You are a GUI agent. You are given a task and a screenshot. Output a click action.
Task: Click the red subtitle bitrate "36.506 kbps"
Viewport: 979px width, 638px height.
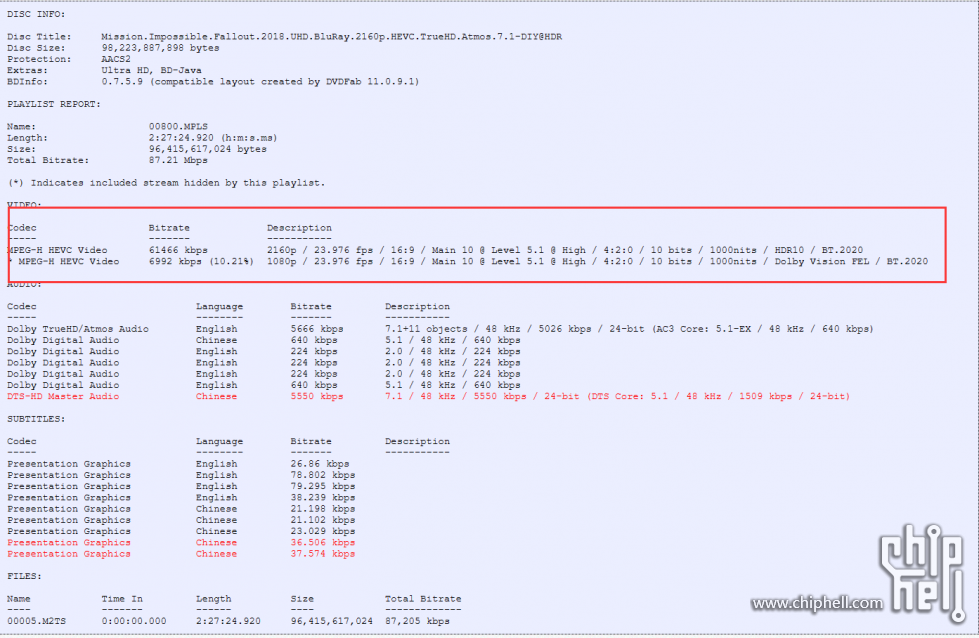323,542
